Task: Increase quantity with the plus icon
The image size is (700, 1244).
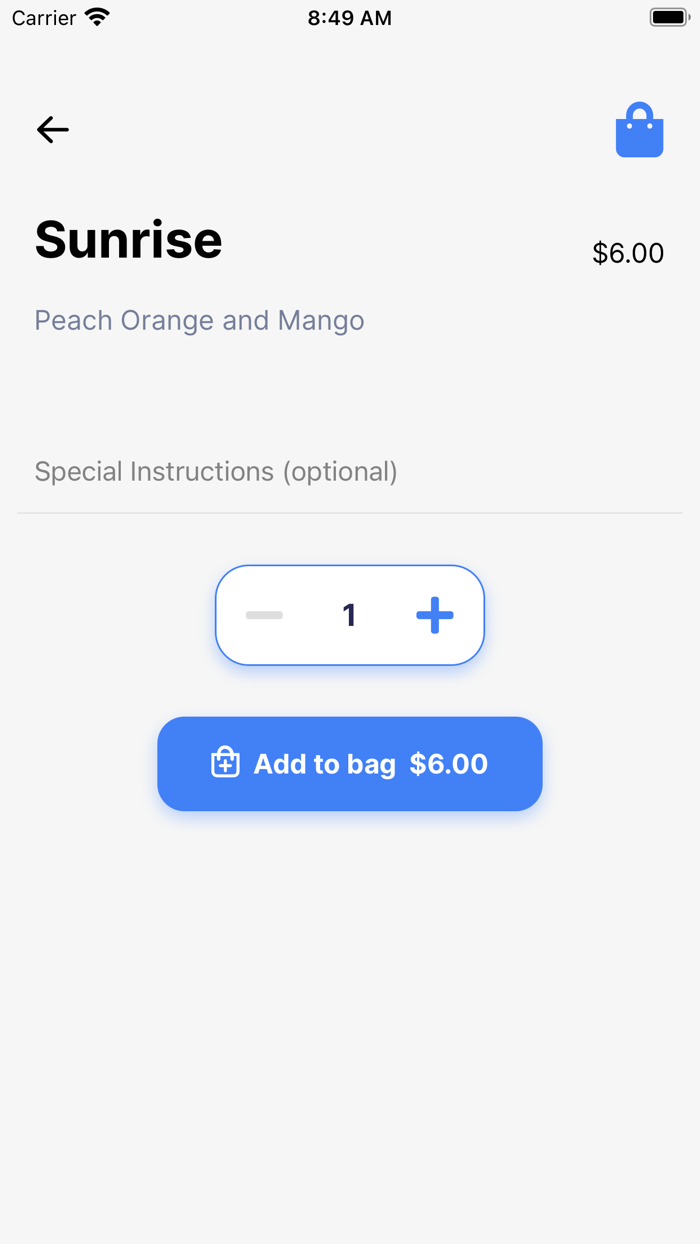Action: coord(435,615)
